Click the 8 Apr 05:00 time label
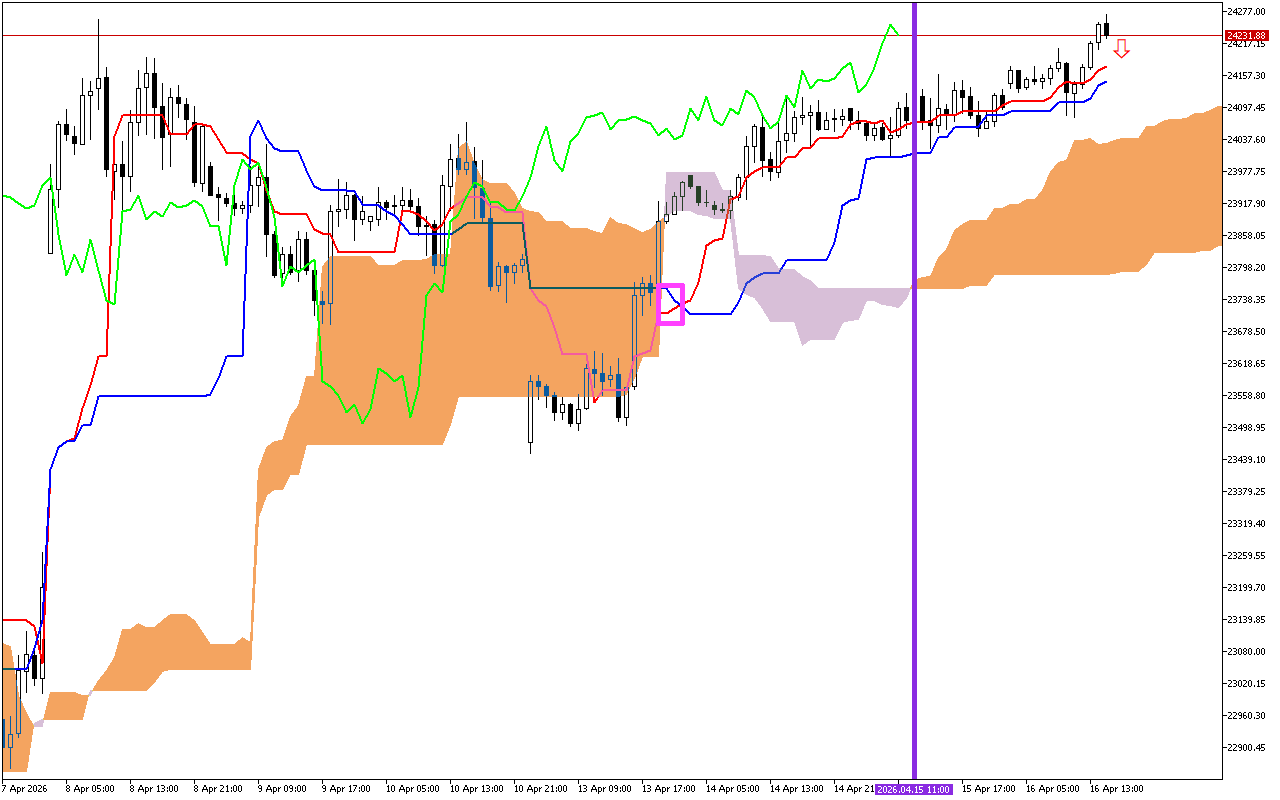The height and width of the screenshot is (800, 1280). 90,789
